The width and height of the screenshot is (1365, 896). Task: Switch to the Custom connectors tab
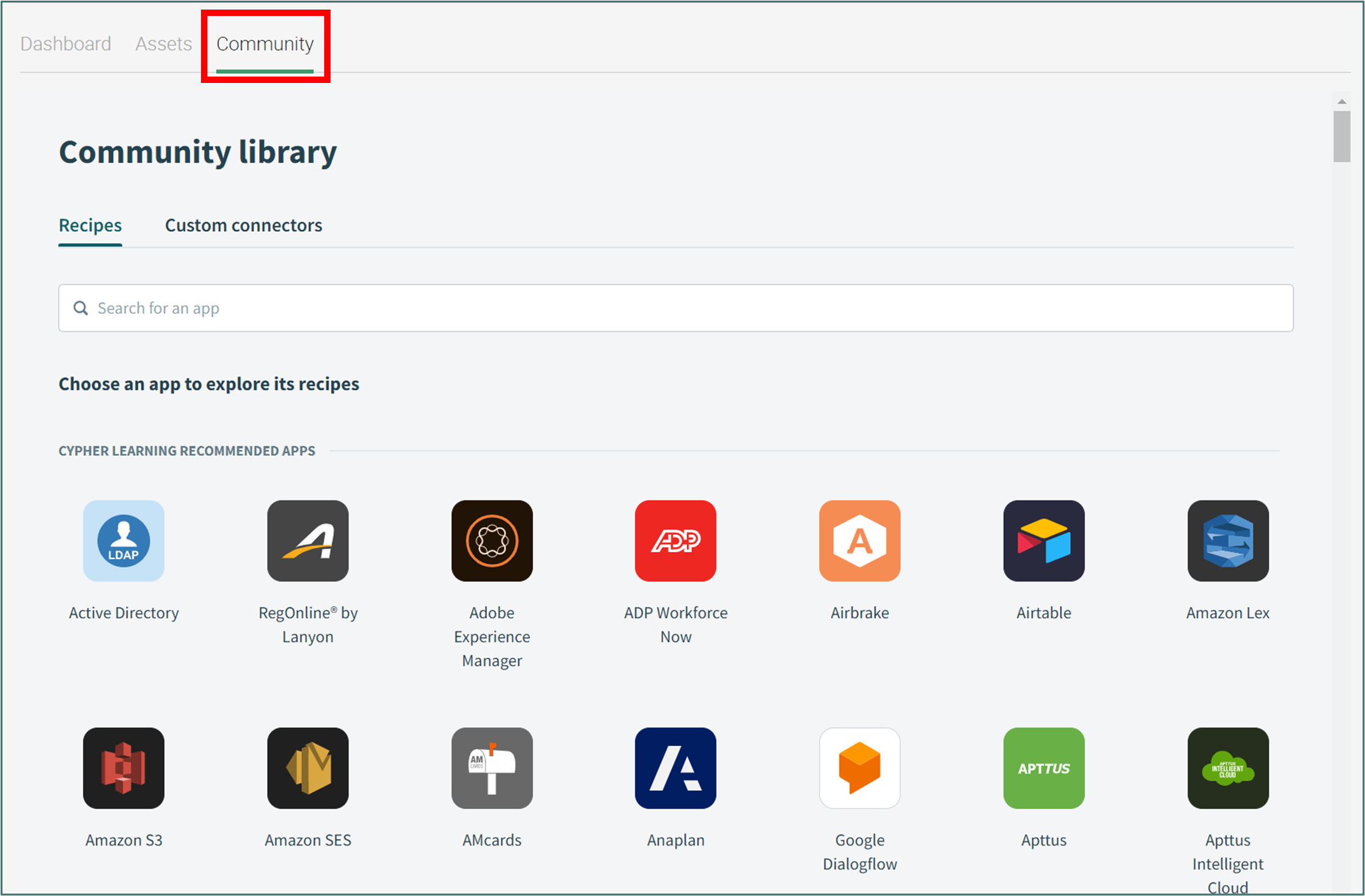pos(243,225)
